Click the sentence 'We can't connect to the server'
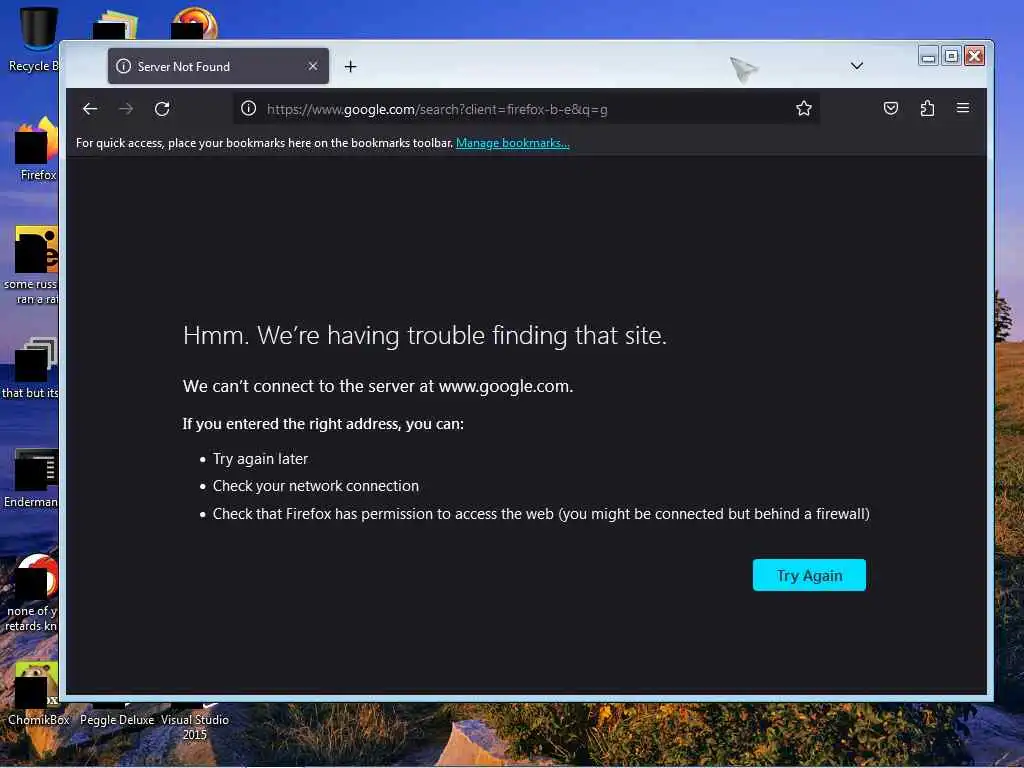This screenshot has height=768, width=1024. tap(377, 387)
